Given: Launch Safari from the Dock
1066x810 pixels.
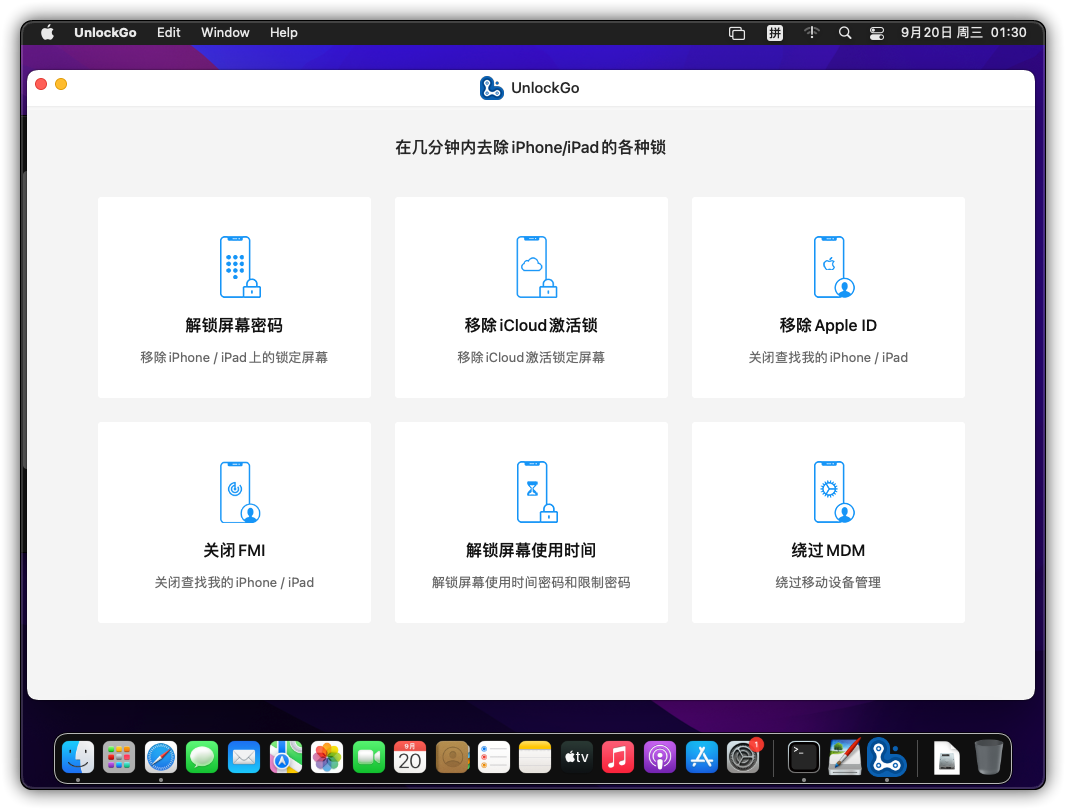Looking at the screenshot, I should click(x=161, y=757).
